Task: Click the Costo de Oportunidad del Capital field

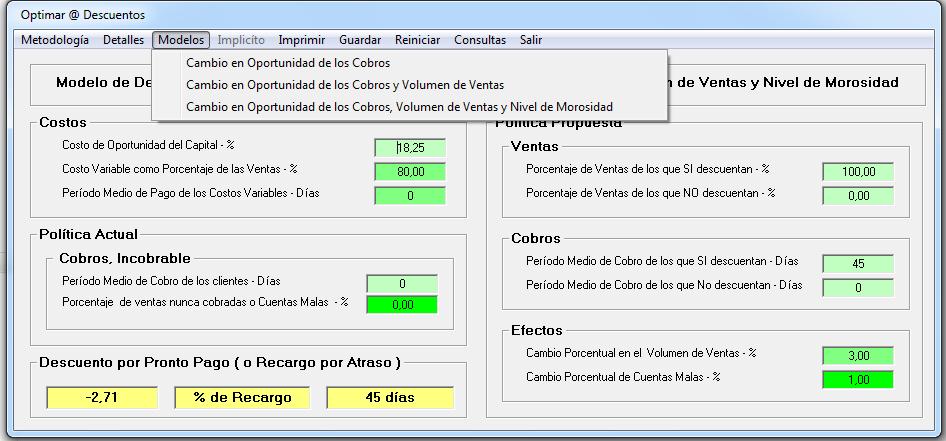Action: pyautogui.click(x=409, y=148)
